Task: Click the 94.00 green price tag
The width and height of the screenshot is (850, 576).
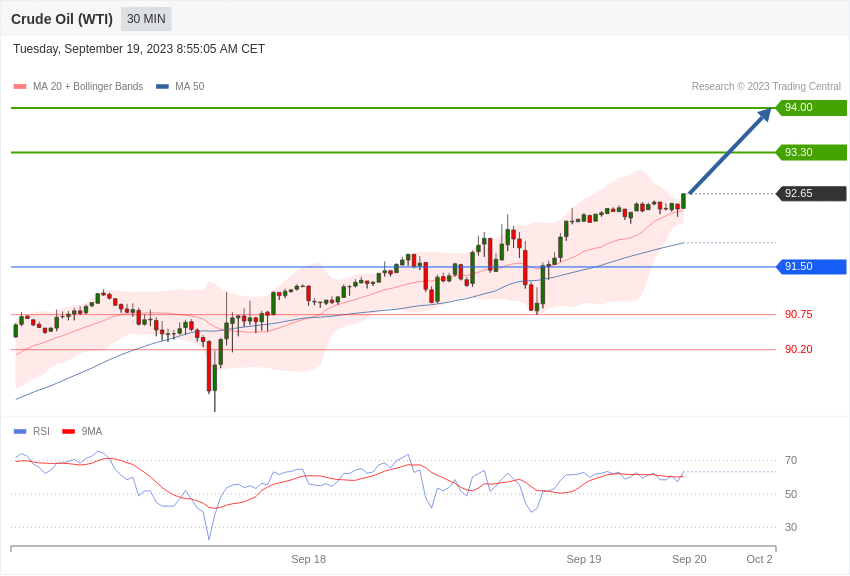Action: pos(811,108)
